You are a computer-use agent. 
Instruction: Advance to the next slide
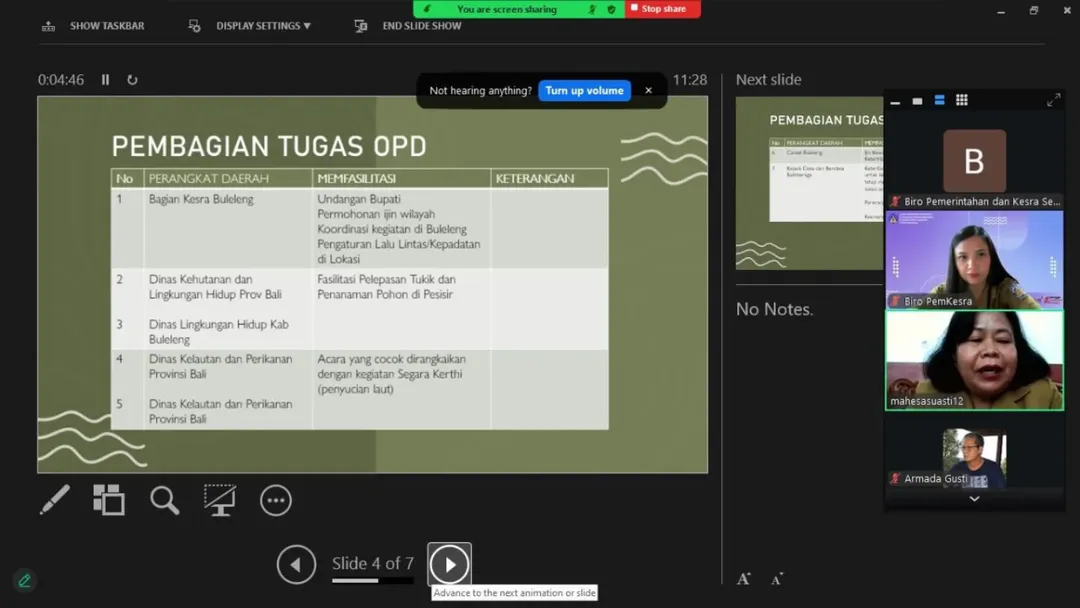449,565
